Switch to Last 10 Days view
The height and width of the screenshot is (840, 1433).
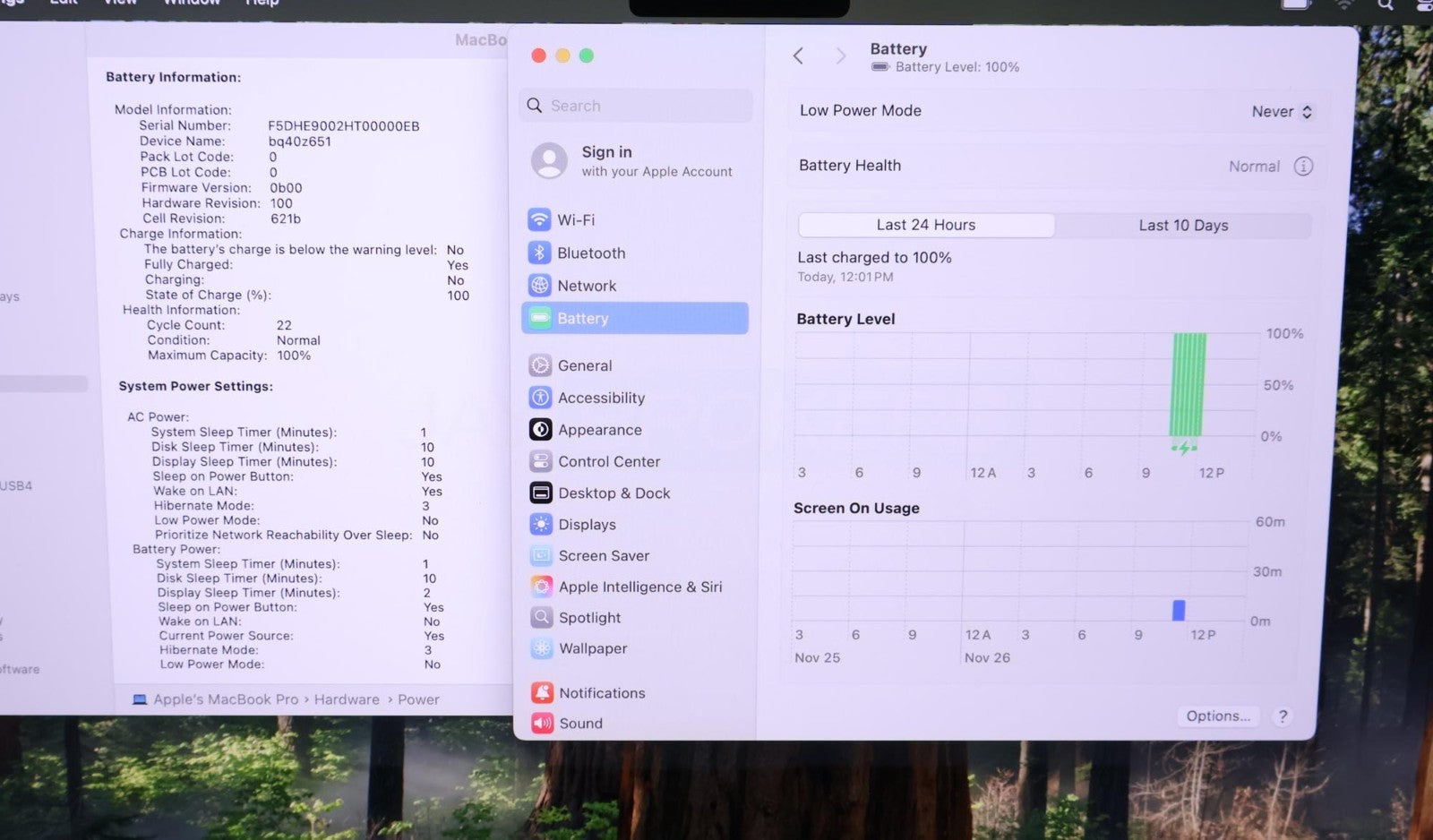pos(1182,226)
